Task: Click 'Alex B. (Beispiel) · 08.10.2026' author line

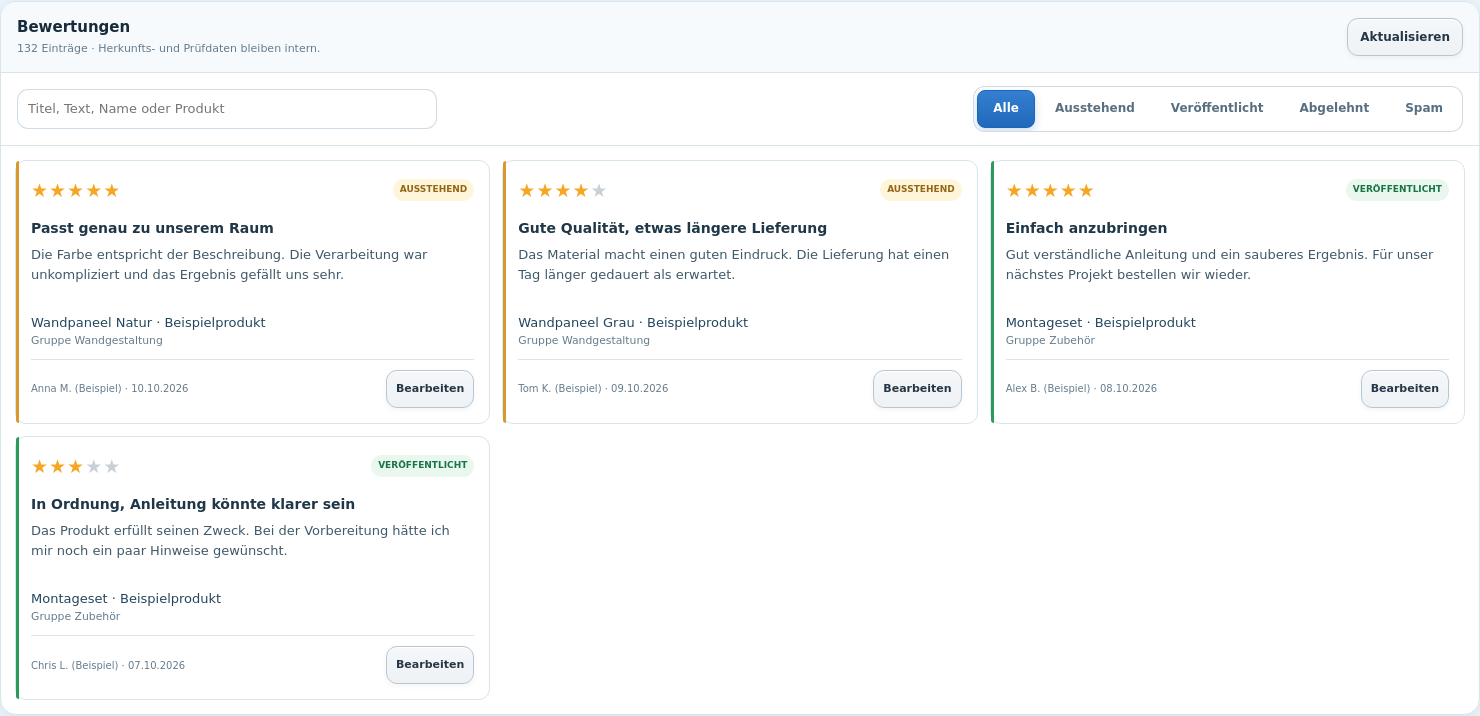Action: coord(1081,389)
